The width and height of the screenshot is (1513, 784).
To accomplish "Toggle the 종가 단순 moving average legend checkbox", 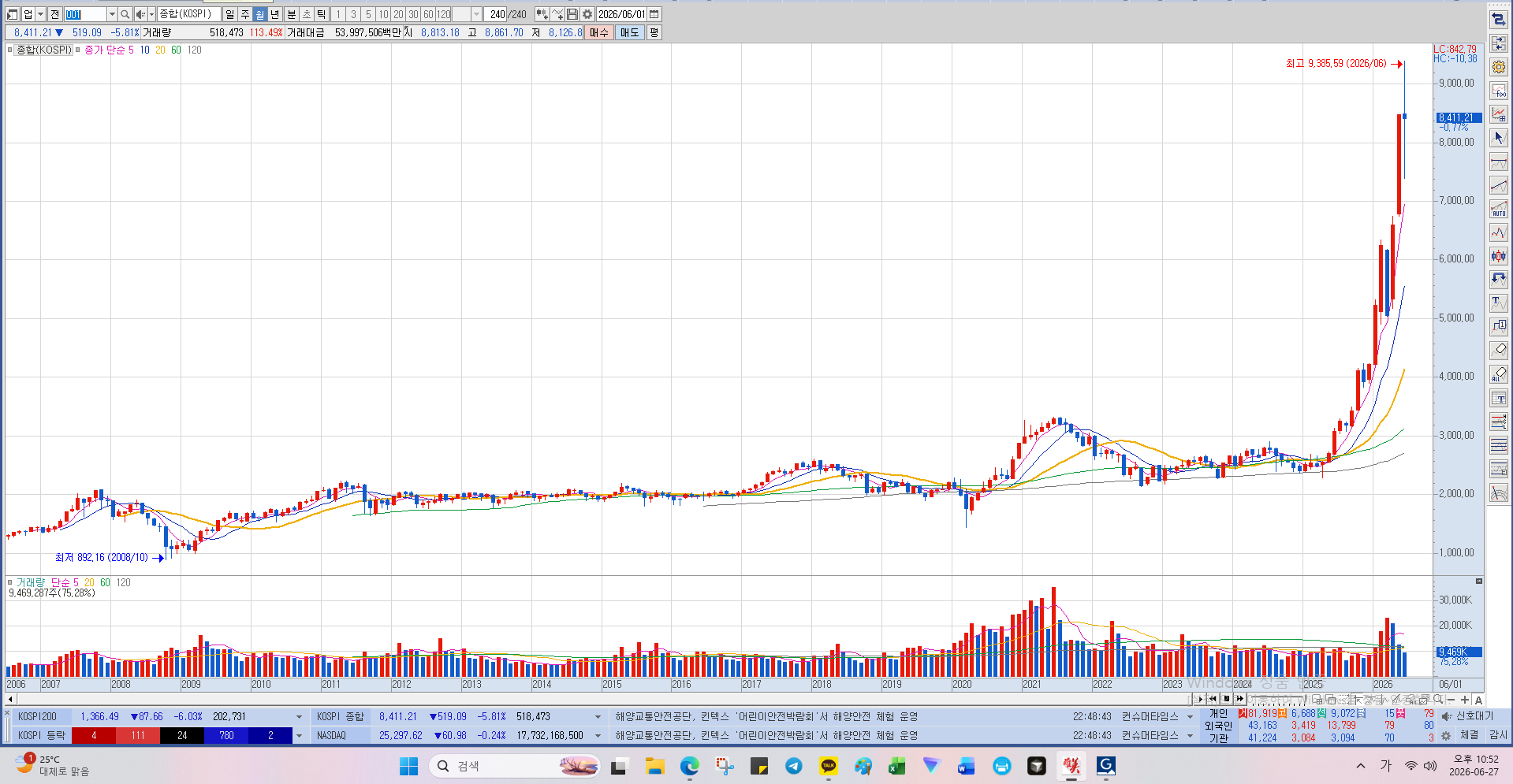I will click(x=78, y=50).
